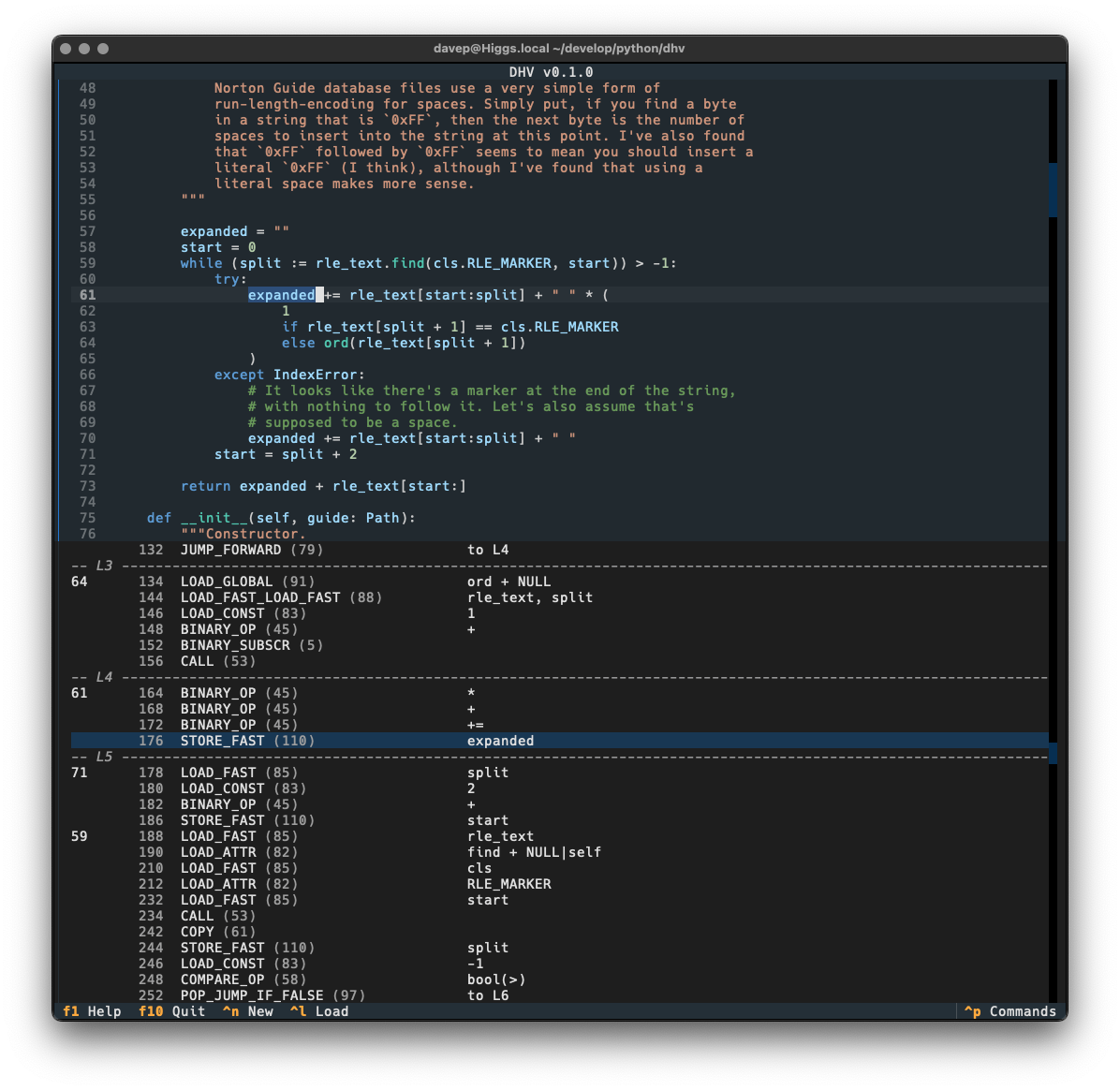1120x1090 pixels.
Task: Select source line 73 return statement
Action: (x=560, y=486)
